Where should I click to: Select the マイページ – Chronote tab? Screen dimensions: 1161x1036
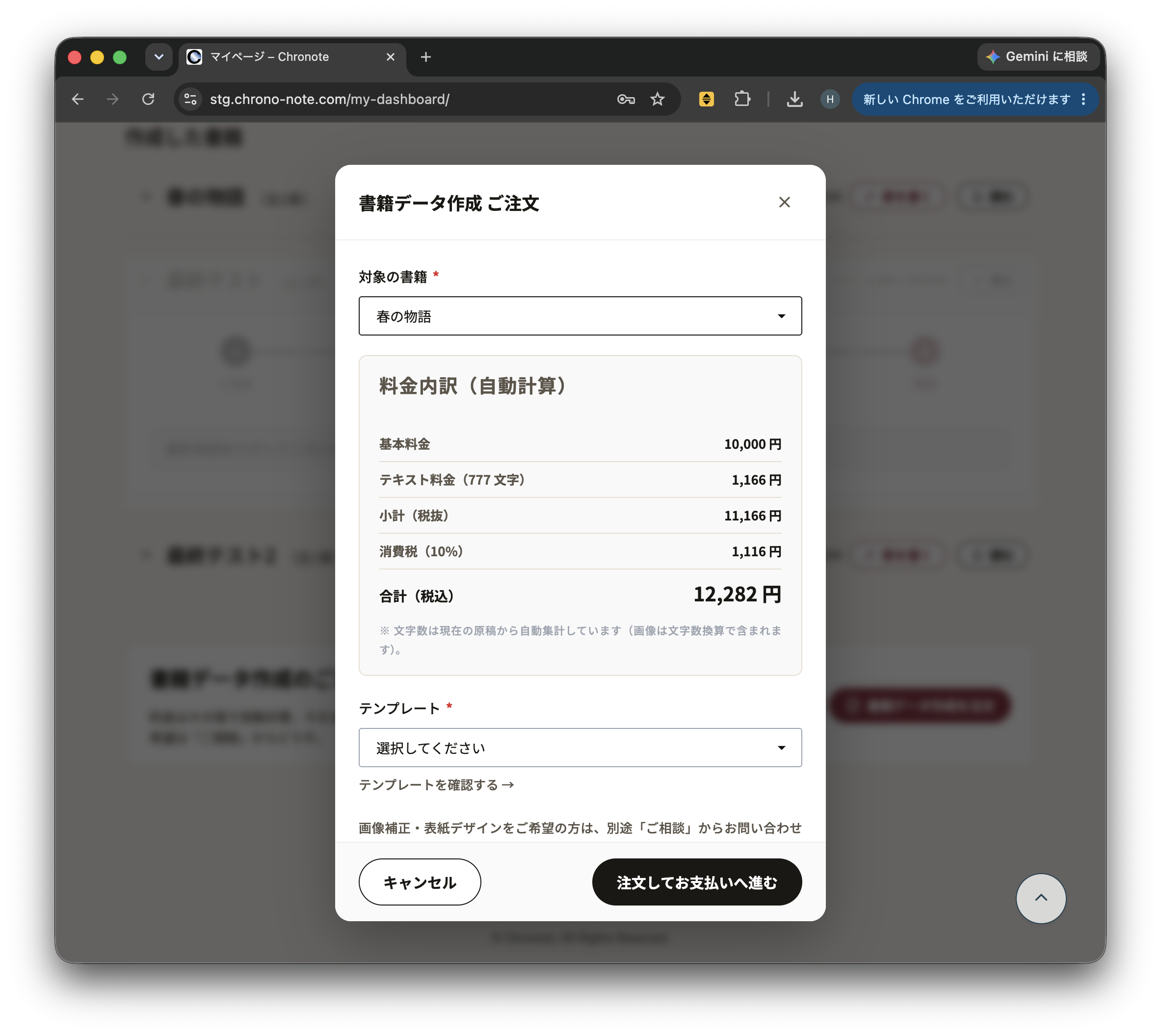tap(292, 57)
